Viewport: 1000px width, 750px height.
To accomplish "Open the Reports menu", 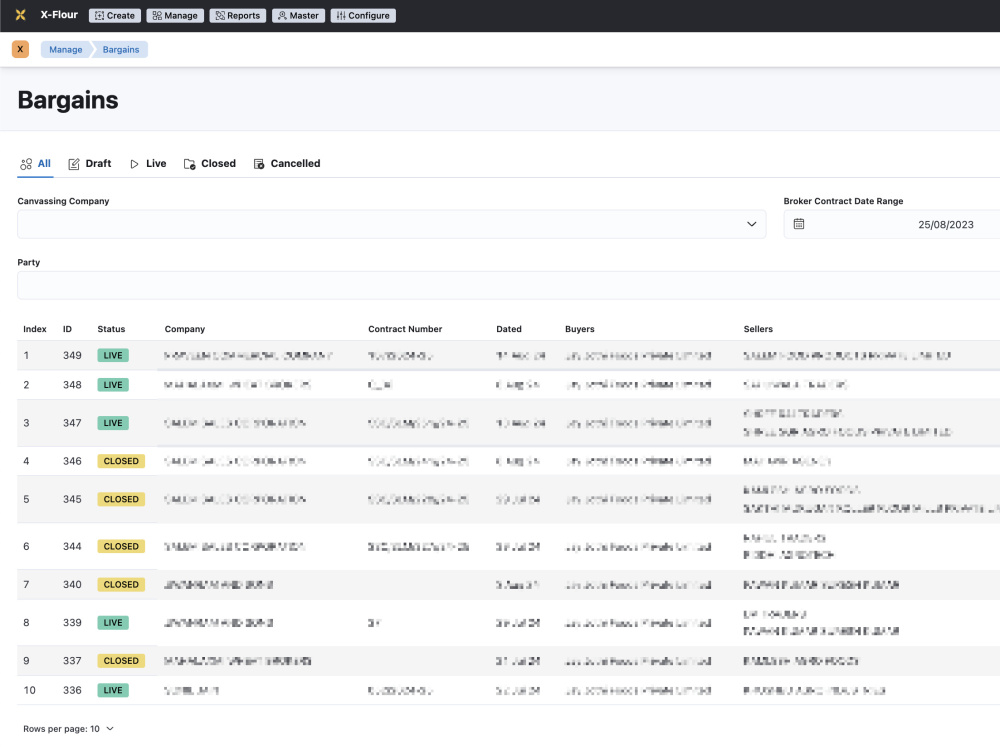I will (x=238, y=15).
